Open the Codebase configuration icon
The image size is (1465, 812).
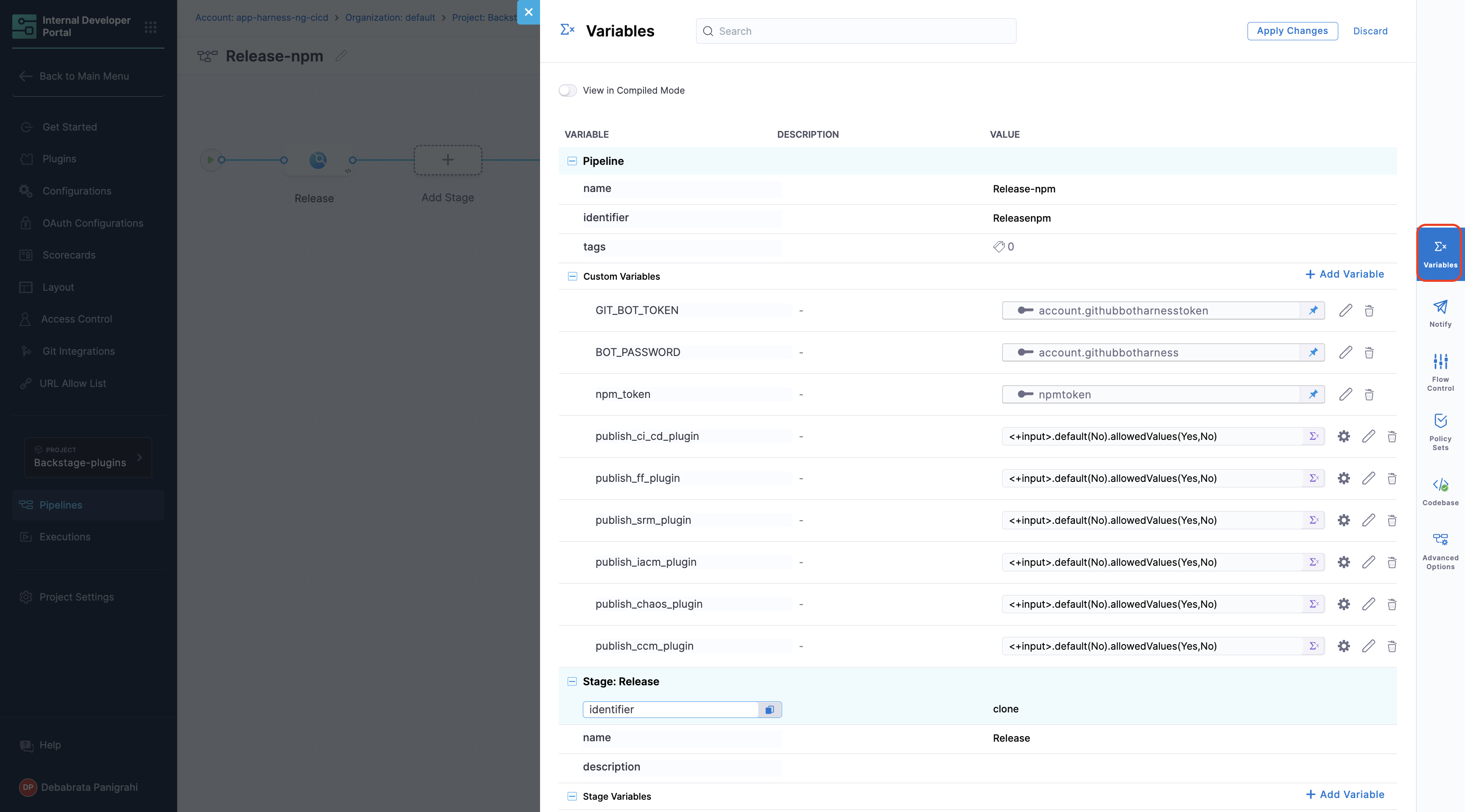click(1440, 491)
